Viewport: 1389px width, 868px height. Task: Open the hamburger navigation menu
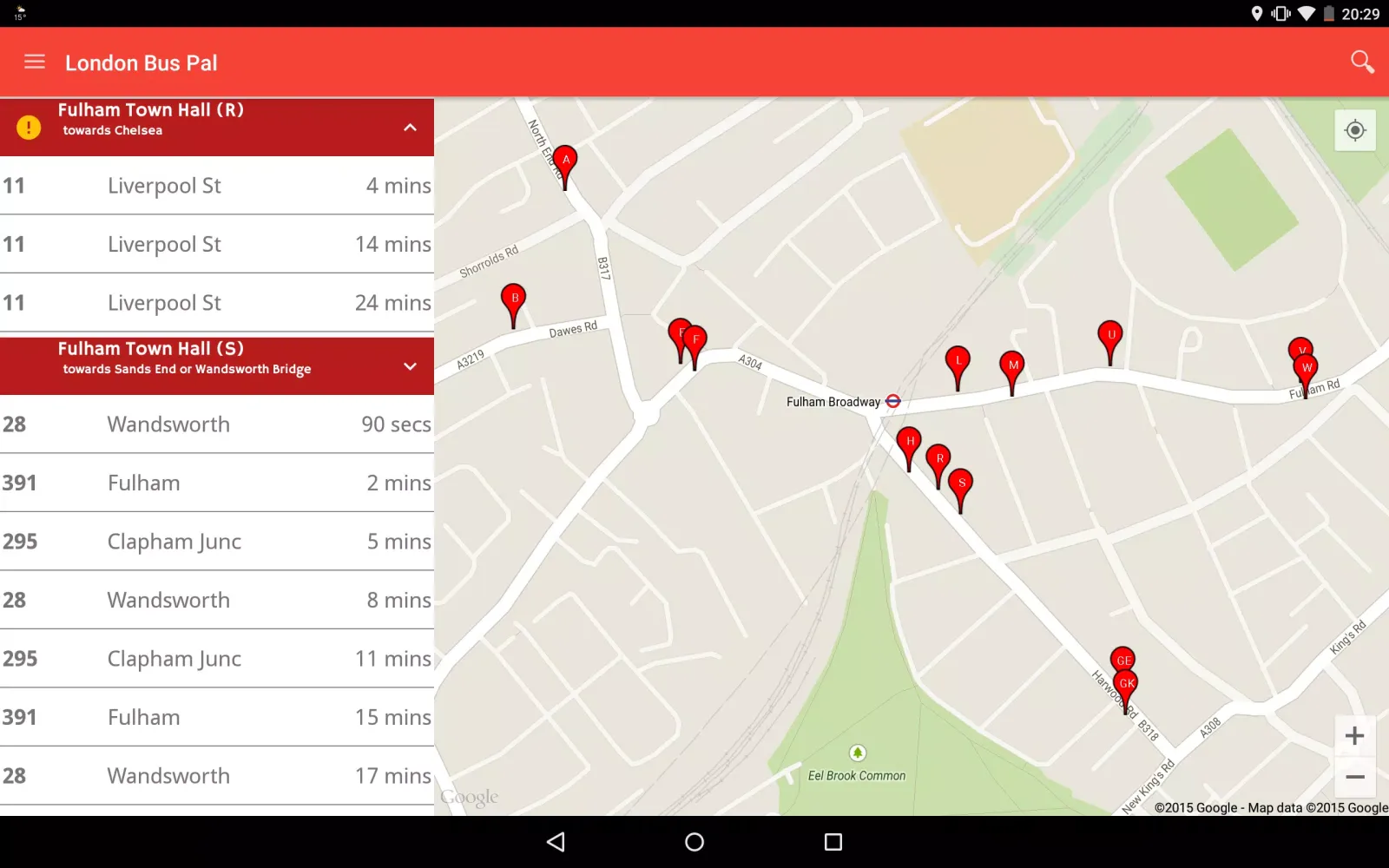35,62
